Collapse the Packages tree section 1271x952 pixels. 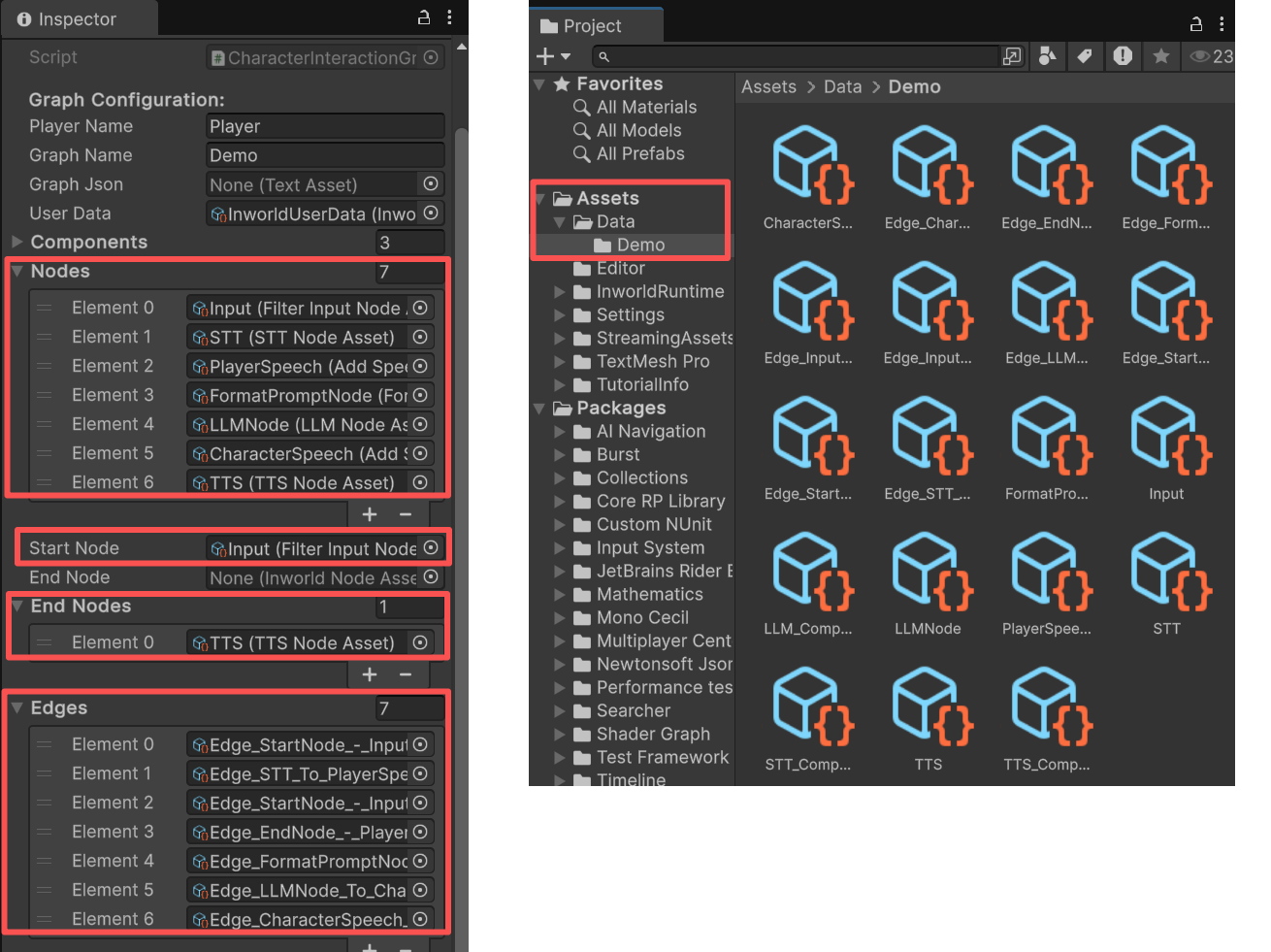[x=539, y=409]
